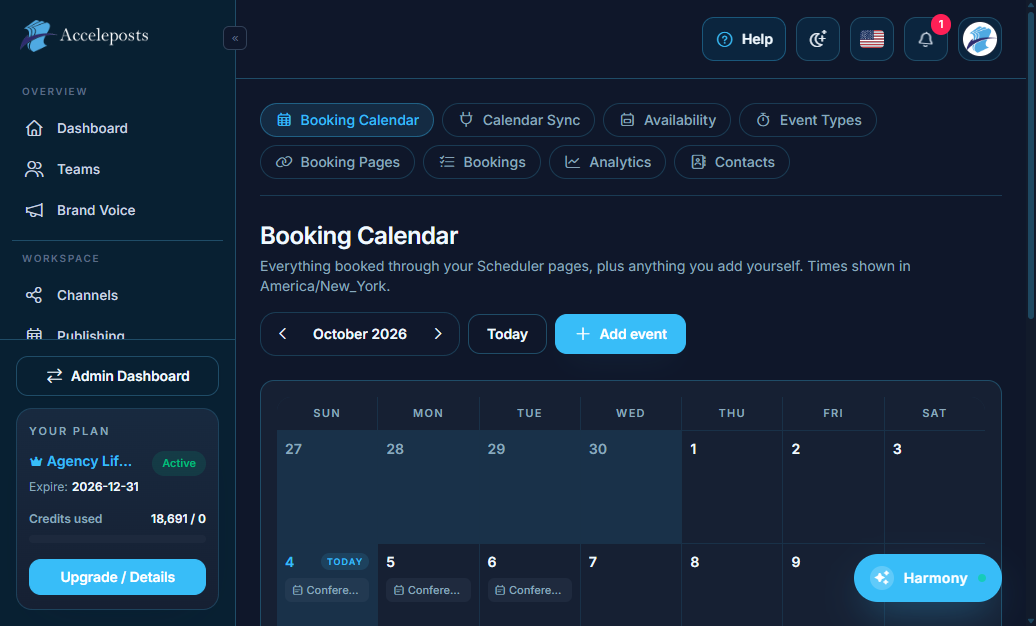Go to next month with right chevron
1036x626 pixels.
(438, 334)
